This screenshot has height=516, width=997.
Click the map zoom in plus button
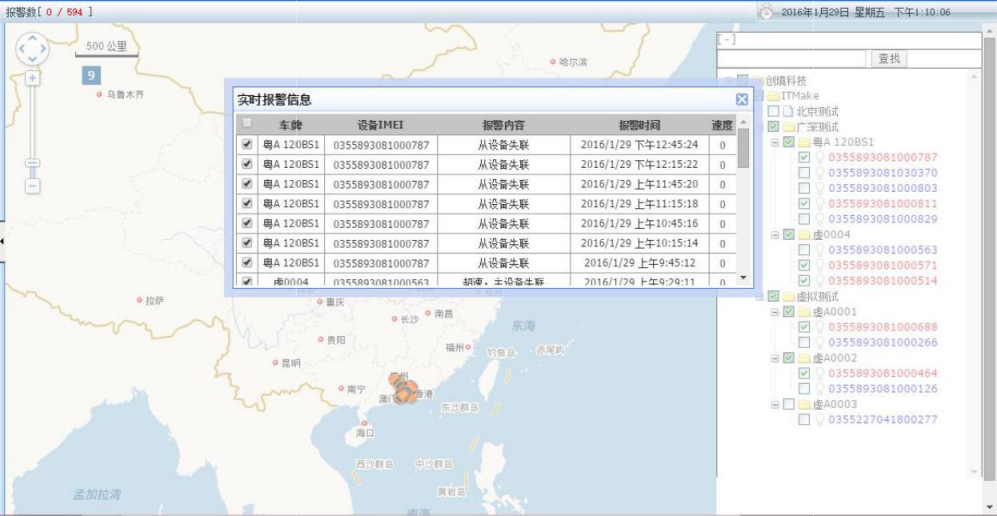32,77
